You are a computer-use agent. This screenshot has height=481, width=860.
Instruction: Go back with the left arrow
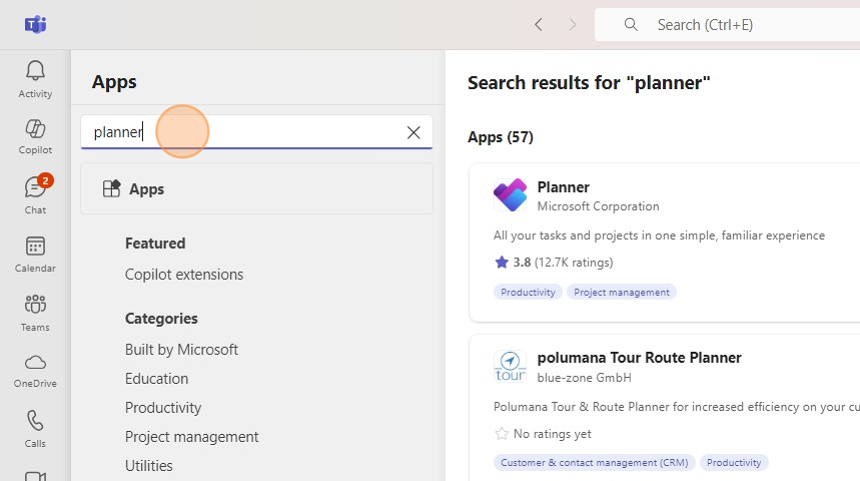pos(538,25)
